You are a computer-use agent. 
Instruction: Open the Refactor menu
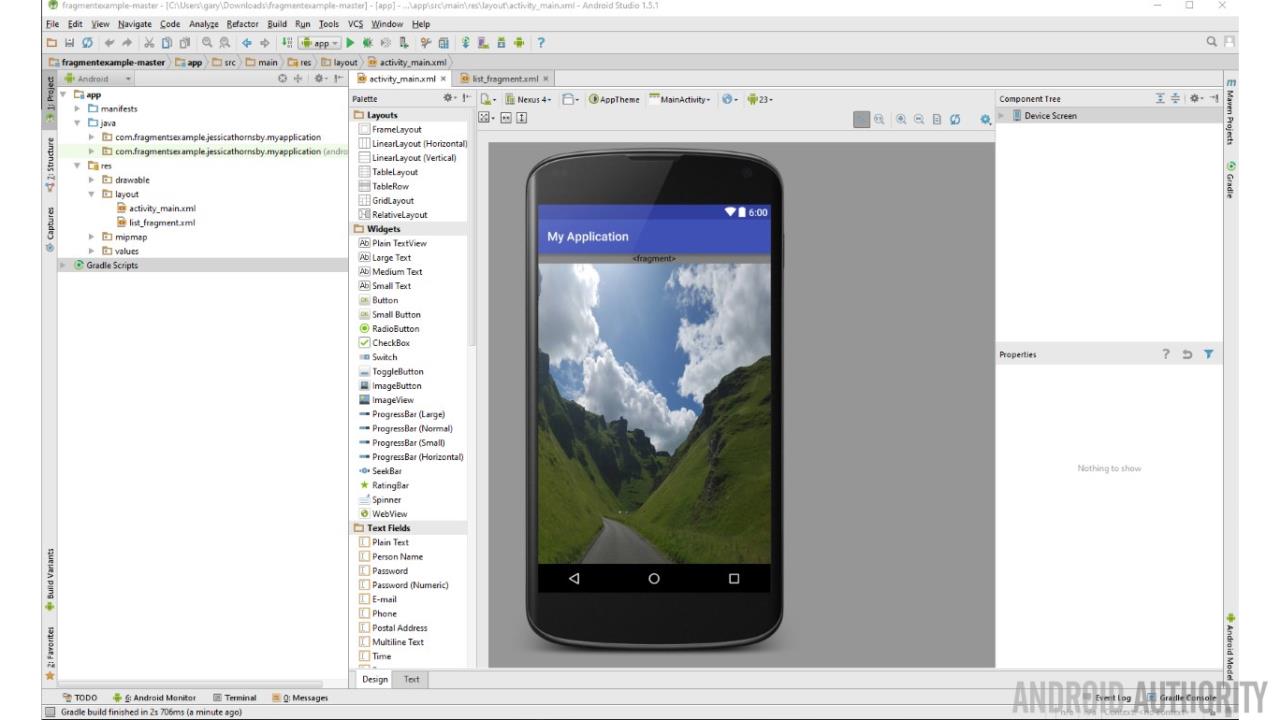(242, 24)
